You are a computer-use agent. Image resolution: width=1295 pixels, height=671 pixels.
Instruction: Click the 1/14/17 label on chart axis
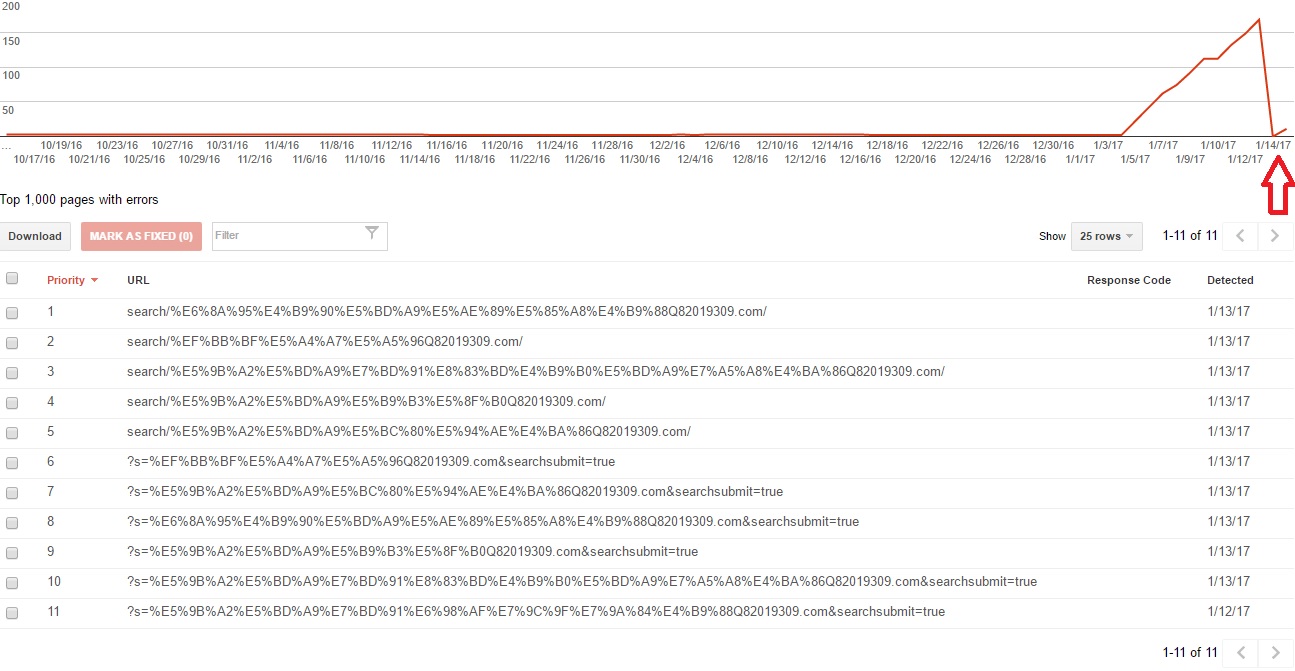point(1273,145)
